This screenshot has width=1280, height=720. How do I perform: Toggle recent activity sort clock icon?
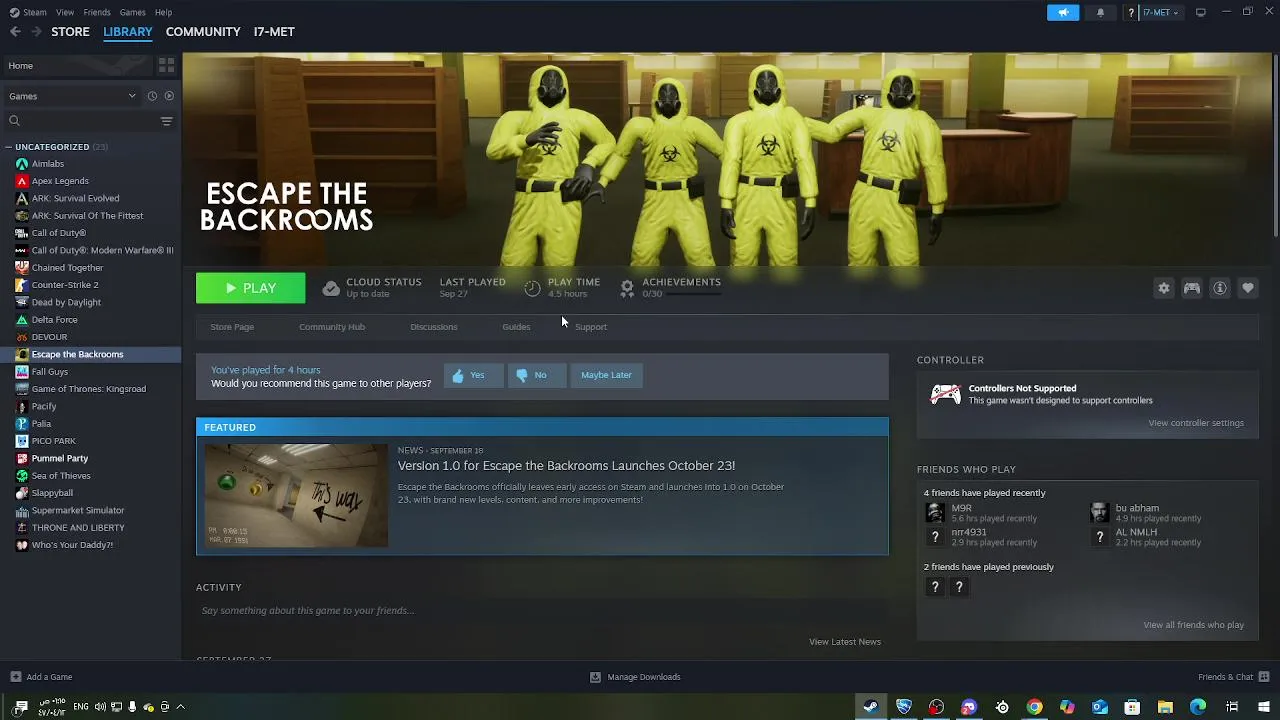[152, 96]
